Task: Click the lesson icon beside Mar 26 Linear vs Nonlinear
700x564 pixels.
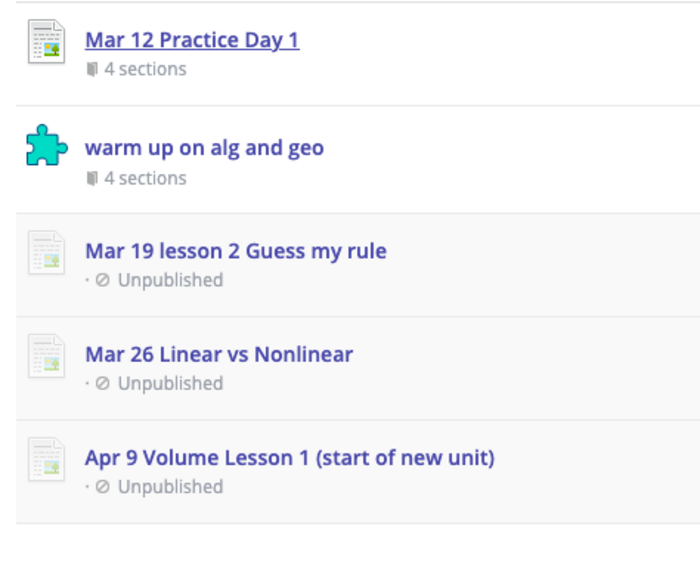Action: [47, 355]
